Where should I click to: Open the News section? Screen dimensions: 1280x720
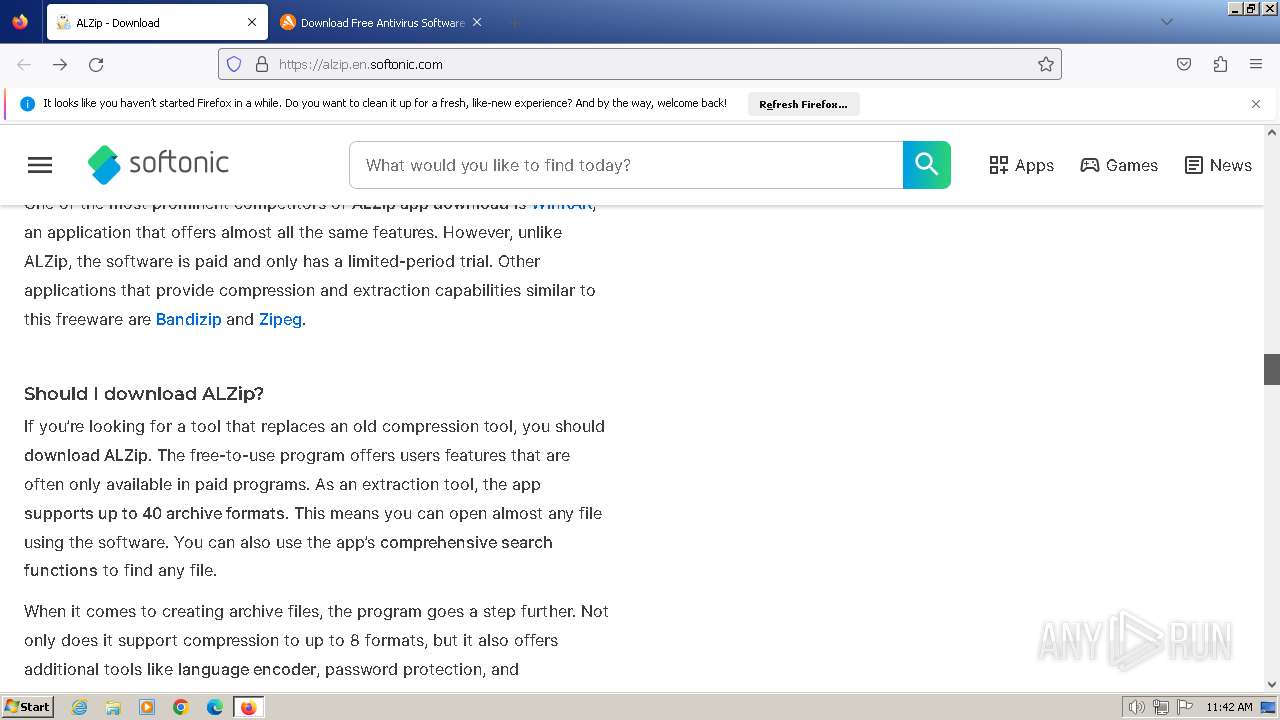pyautogui.click(x=1218, y=165)
